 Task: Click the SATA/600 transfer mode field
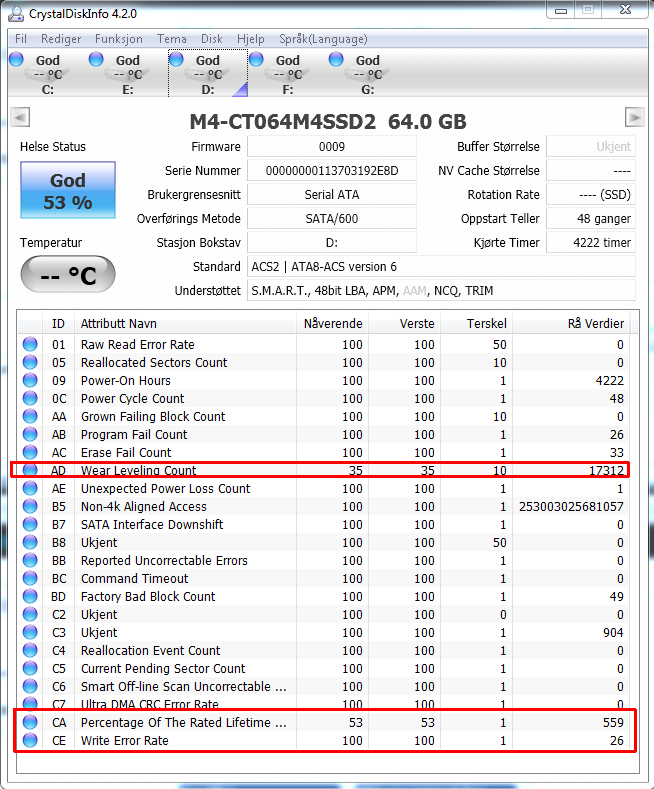332,218
